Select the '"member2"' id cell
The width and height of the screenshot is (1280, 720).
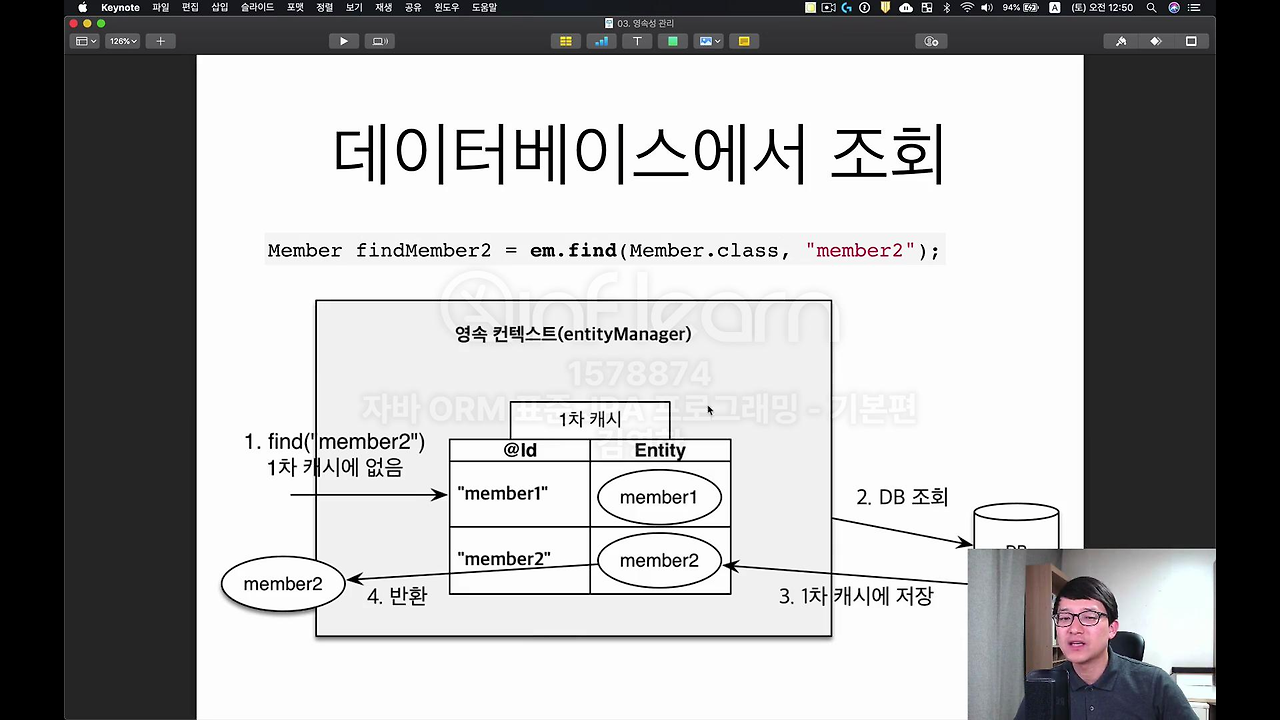tap(520, 560)
